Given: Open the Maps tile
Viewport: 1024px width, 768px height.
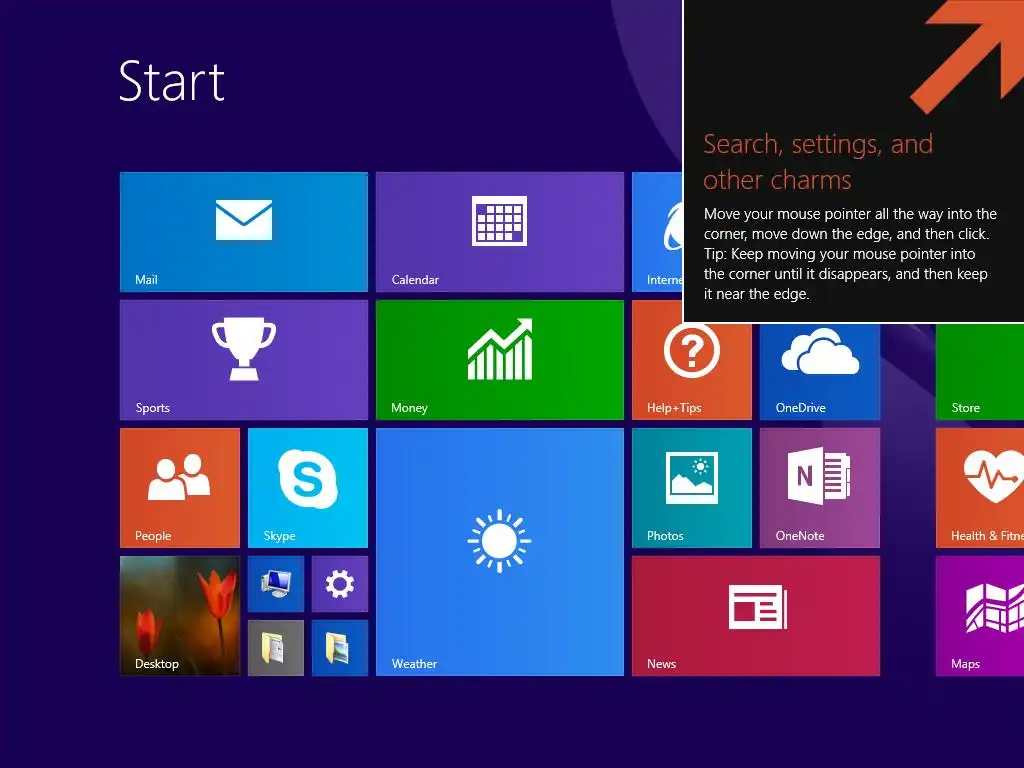Looking at the screenshot, I should [x=980, y=616].
